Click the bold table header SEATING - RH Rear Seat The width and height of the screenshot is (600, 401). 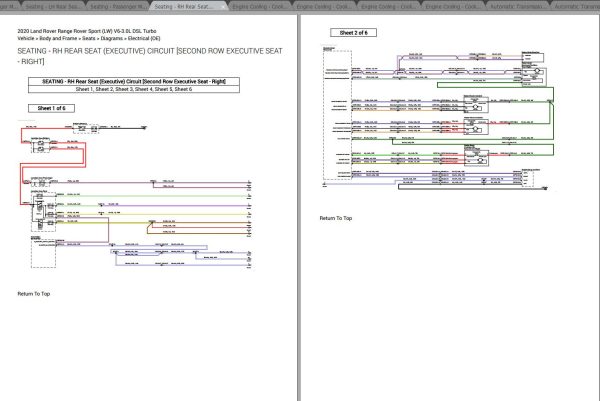(134, 82)
